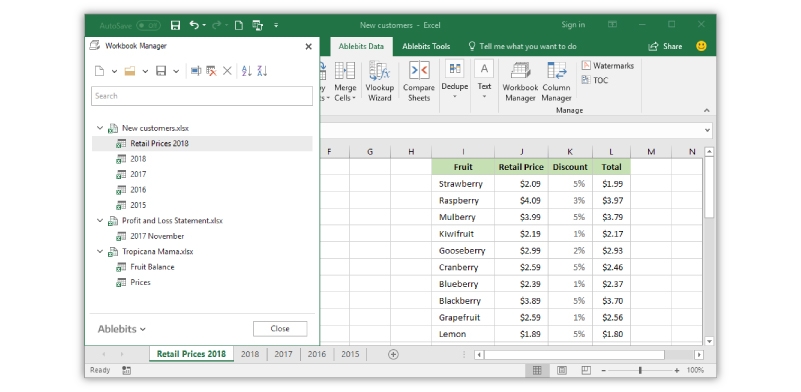This screenshot has width=801, height=392.
Task: Click the Delete sheet icon with red X
Action: (211, 71)
